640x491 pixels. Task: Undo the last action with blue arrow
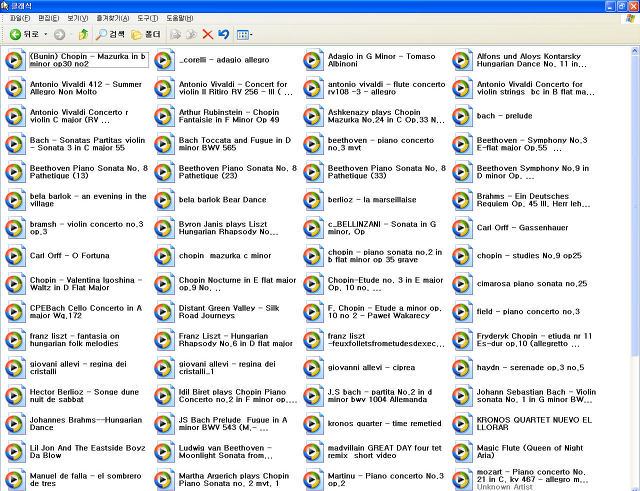click(223, 34)
